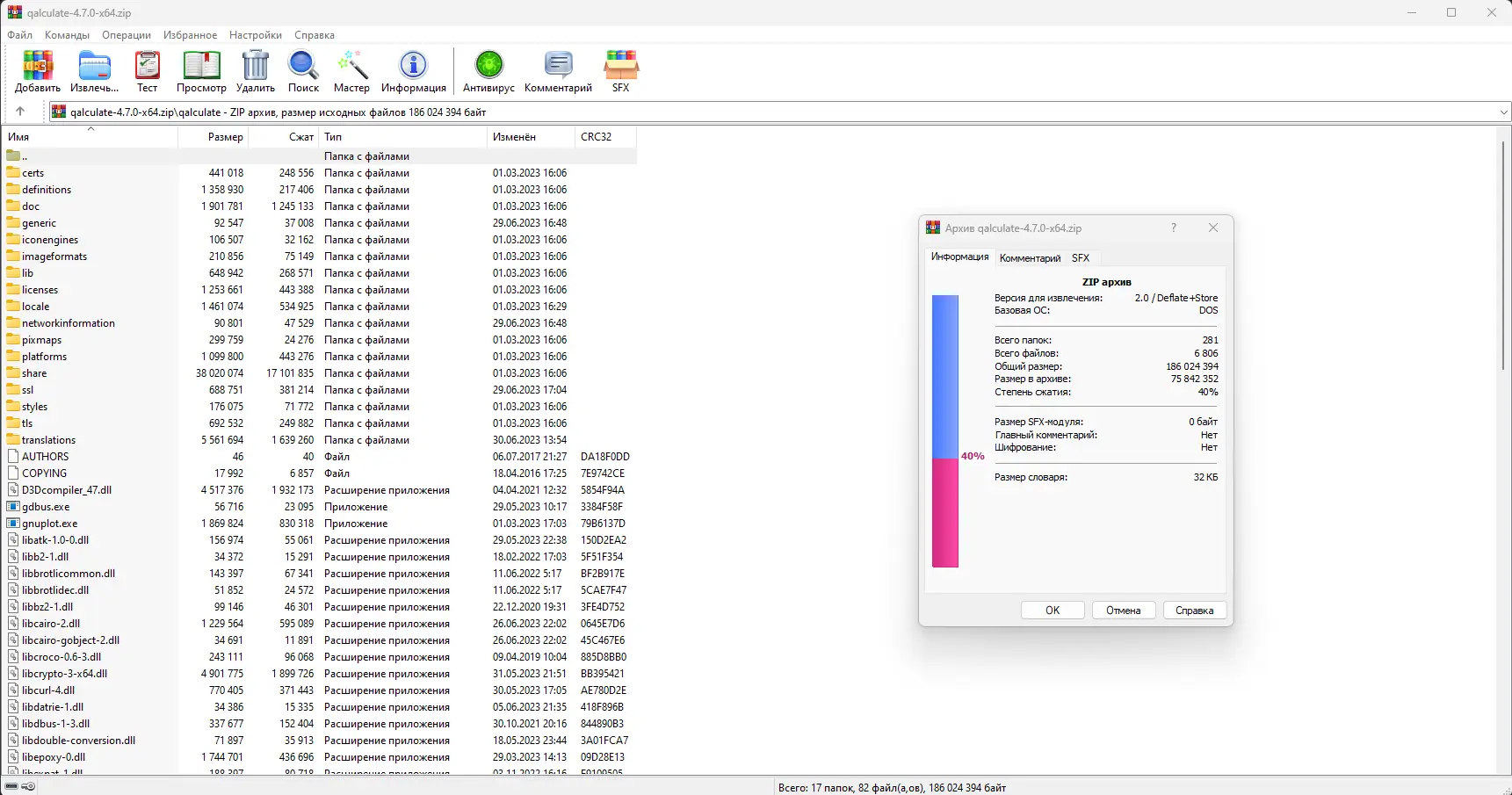This screenshot has width=1512, height=795.
Task: Click the Отмена button
Action: point(1124,611)
